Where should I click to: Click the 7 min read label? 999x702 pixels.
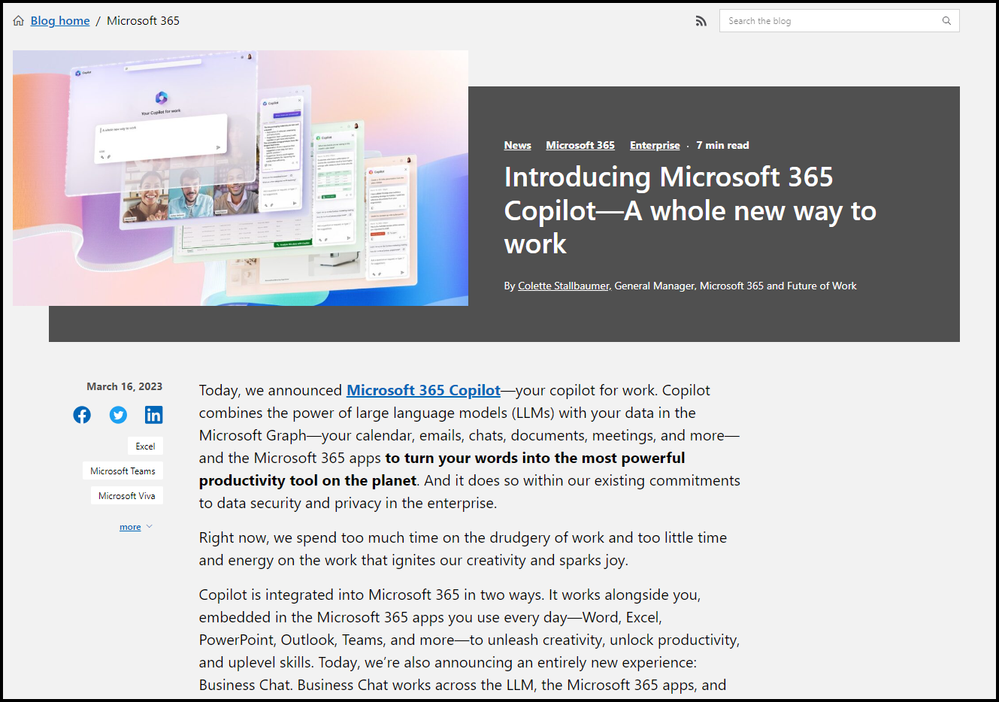(x=722, y=145)
